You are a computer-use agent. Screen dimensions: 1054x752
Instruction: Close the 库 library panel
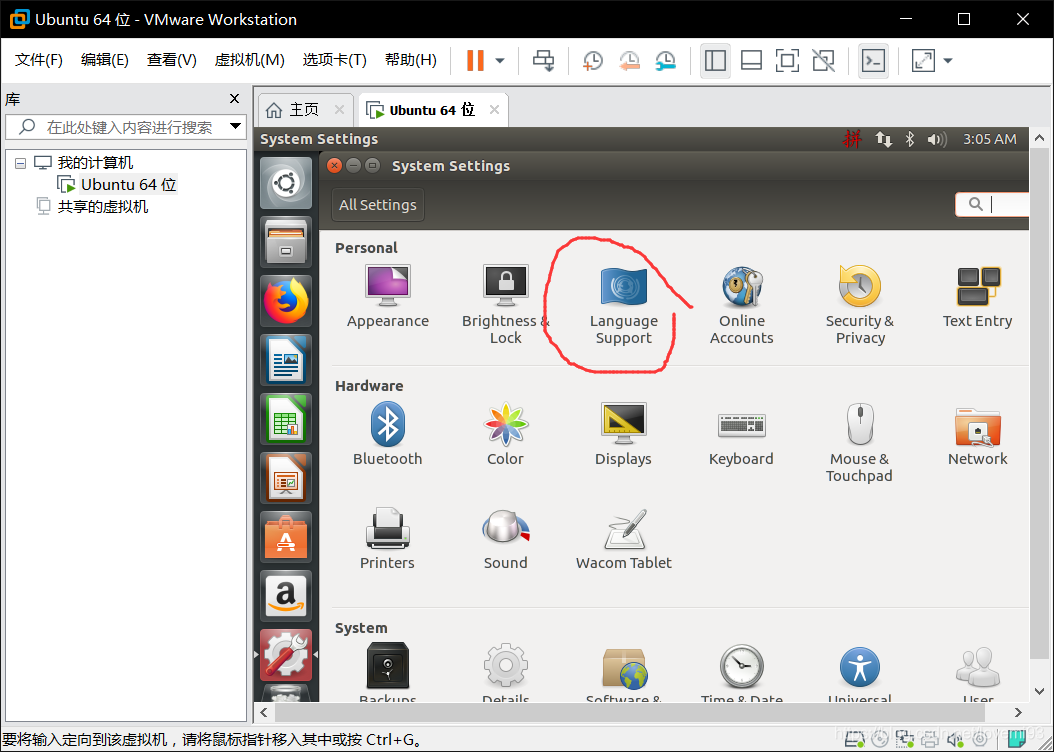tap(235, 99)
